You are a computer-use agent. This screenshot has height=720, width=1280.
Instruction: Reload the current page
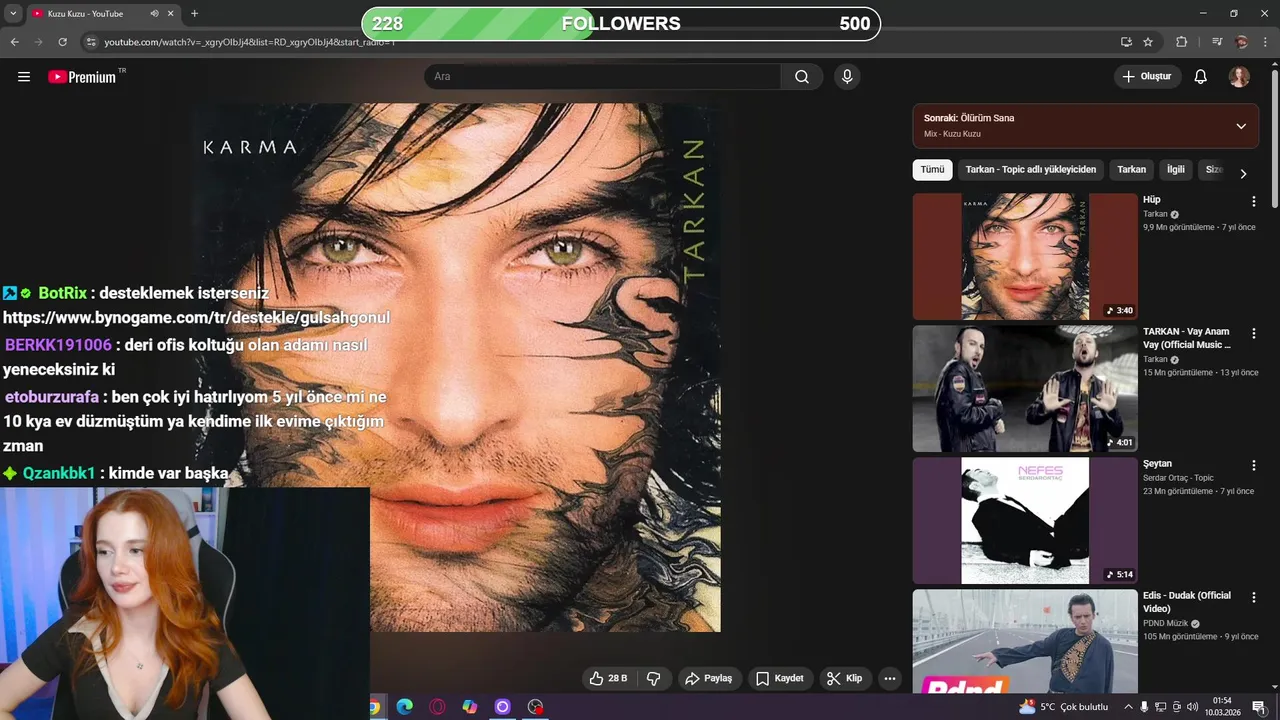(x=62, y=42)
